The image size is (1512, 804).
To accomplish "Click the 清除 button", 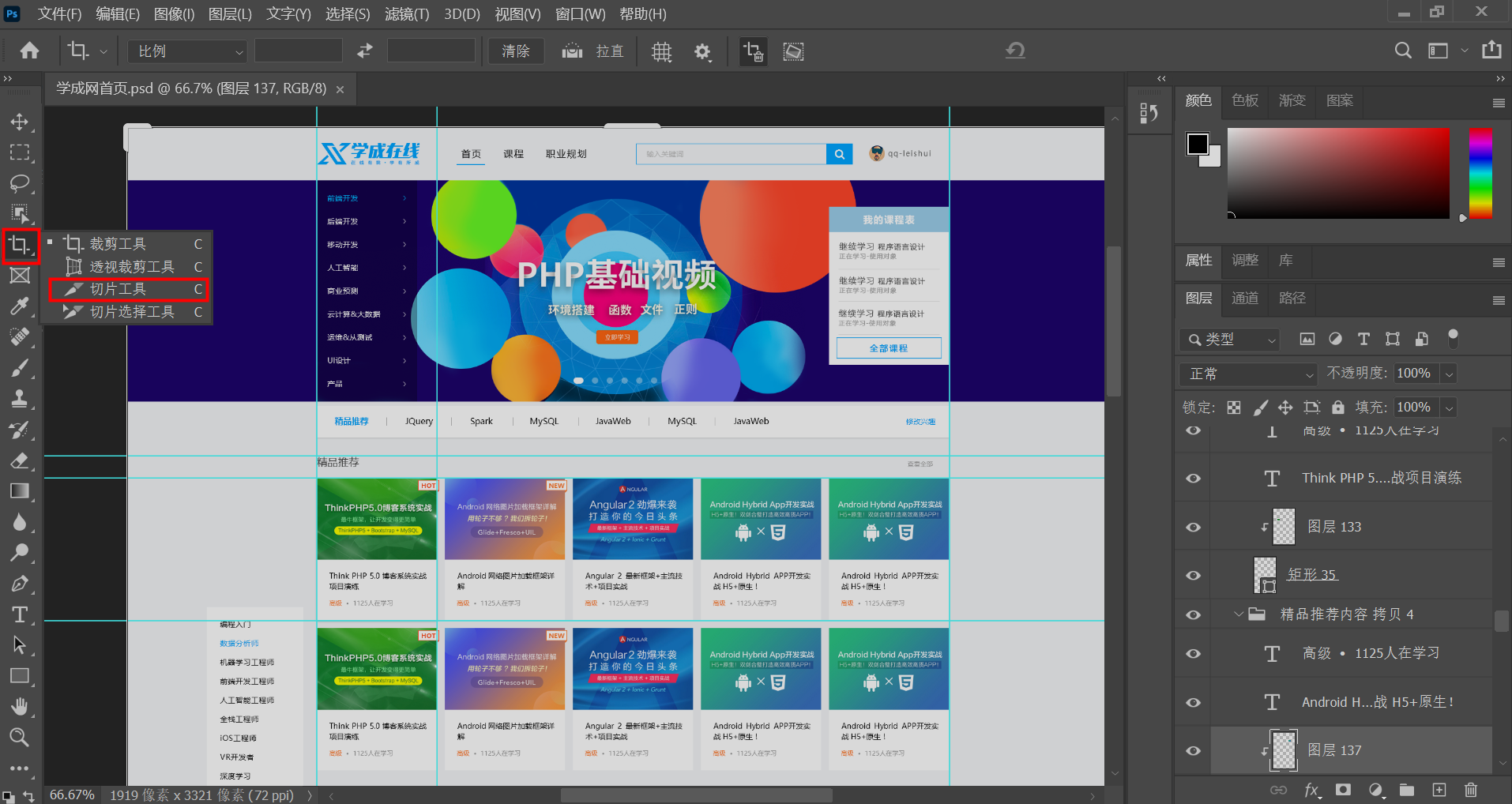I will pyautogui.click(x=516, y=51).
